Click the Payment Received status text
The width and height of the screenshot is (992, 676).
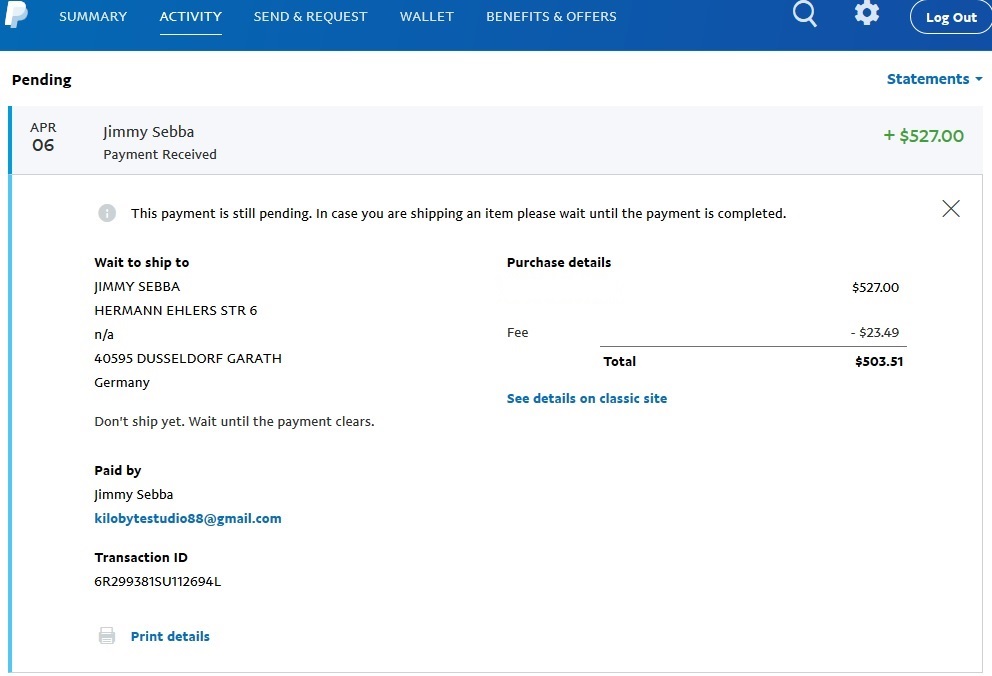160,154
